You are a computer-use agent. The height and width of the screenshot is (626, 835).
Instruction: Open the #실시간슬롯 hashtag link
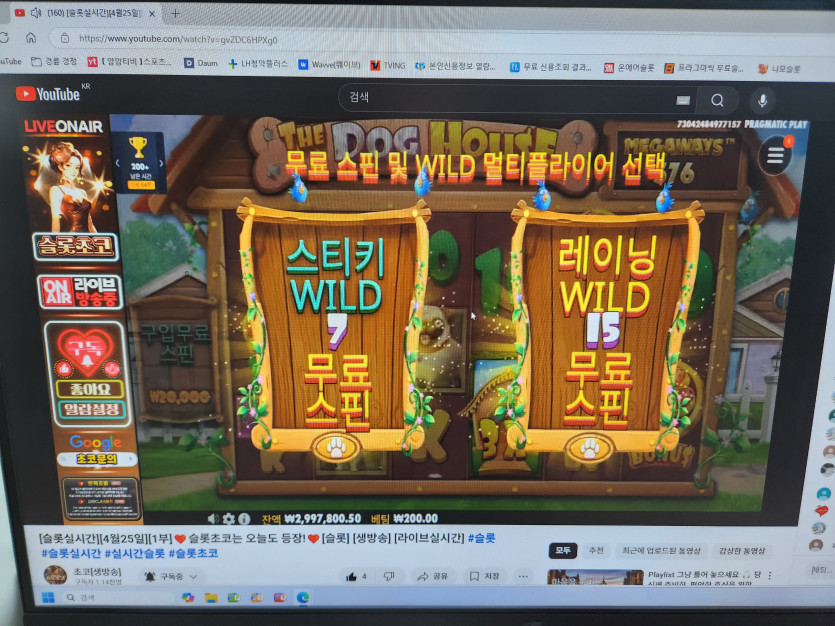(x=134, y=554)
